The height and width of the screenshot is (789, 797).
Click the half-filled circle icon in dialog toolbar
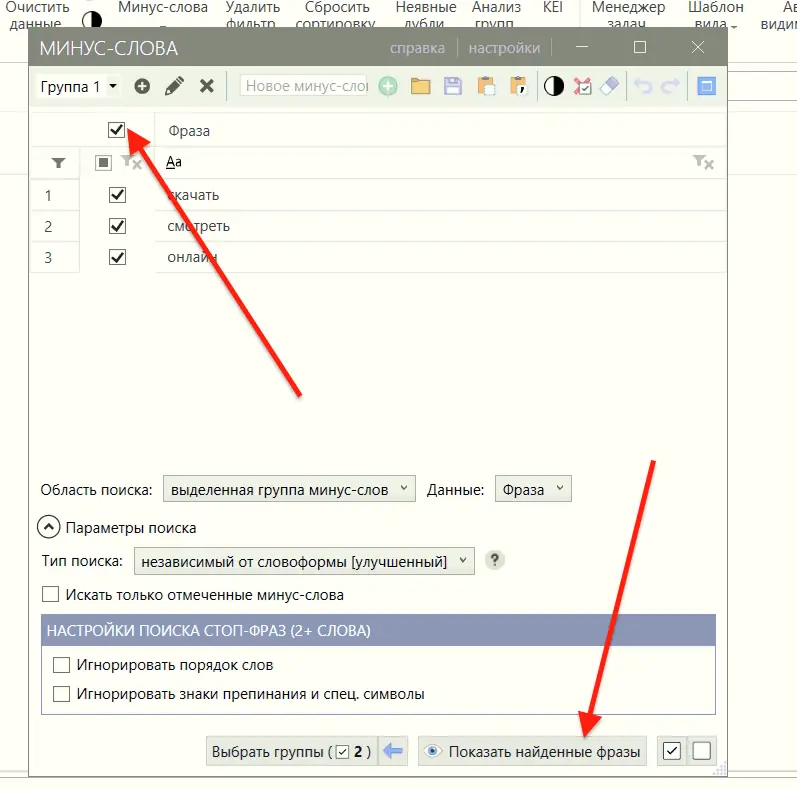[554, 86]
